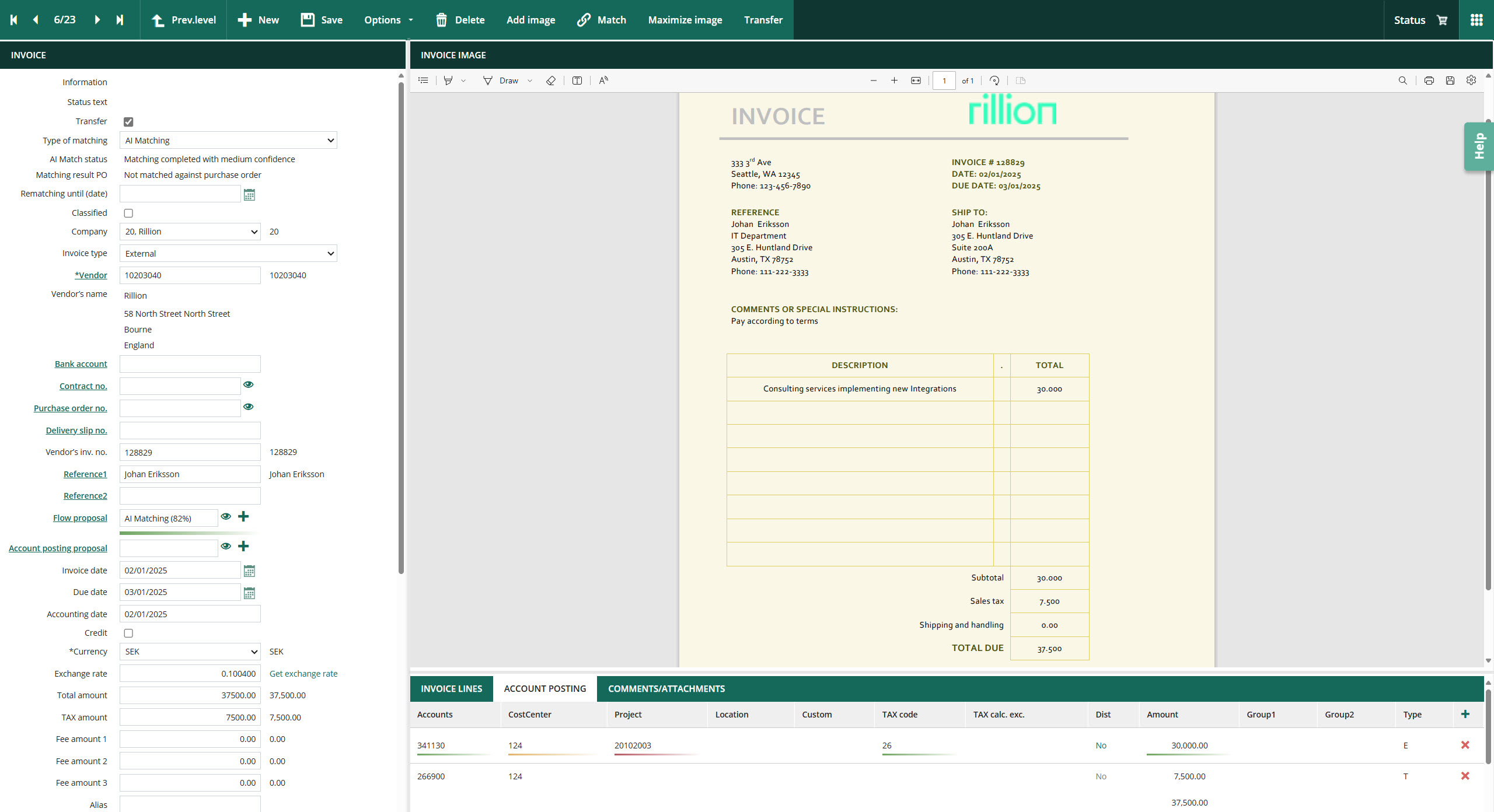This screenshot has width=1494, height=812.
Task: Open the text annotation tool
Action: [577, 80]
